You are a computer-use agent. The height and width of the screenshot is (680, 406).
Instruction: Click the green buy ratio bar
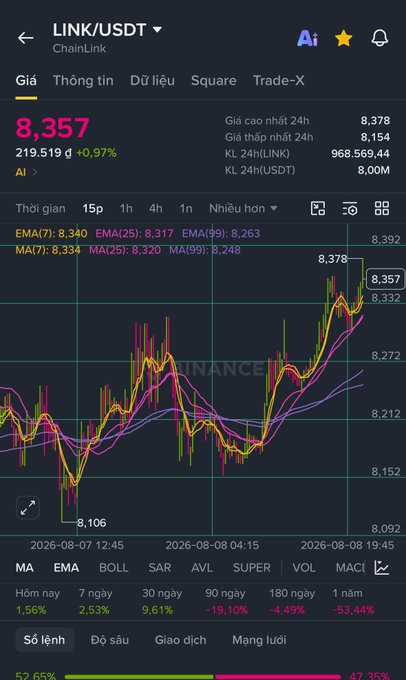[x=139, y=677]
